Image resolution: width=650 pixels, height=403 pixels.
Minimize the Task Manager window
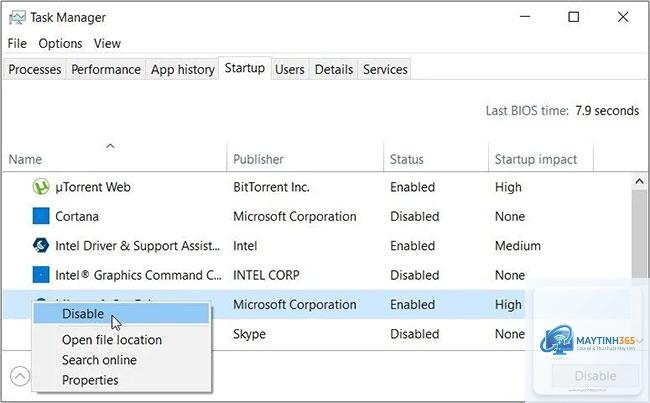[x=525, y=17]
